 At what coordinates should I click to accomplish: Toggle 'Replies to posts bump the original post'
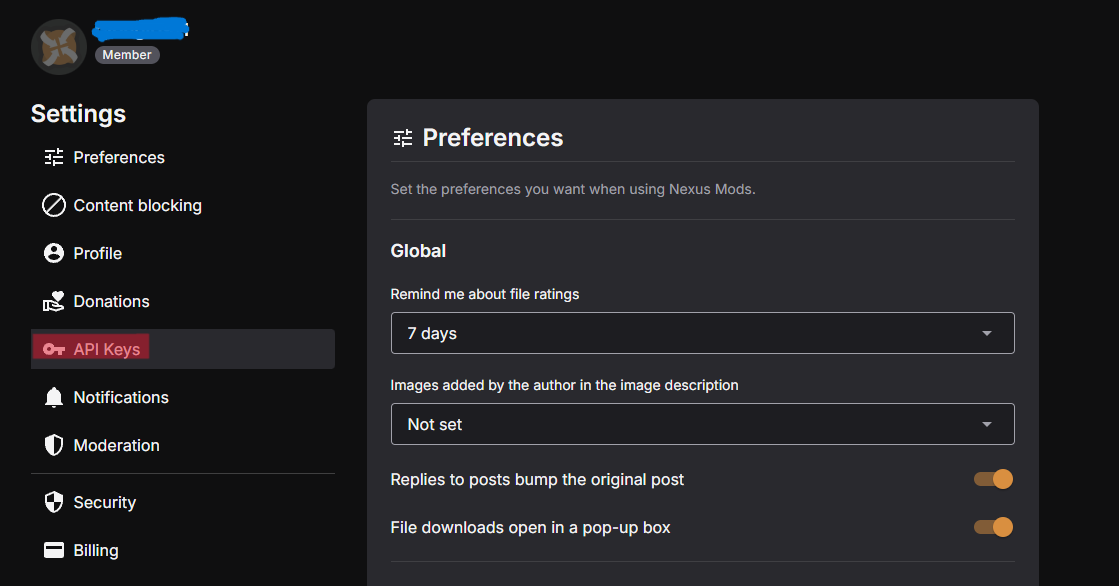click(994, 479)
